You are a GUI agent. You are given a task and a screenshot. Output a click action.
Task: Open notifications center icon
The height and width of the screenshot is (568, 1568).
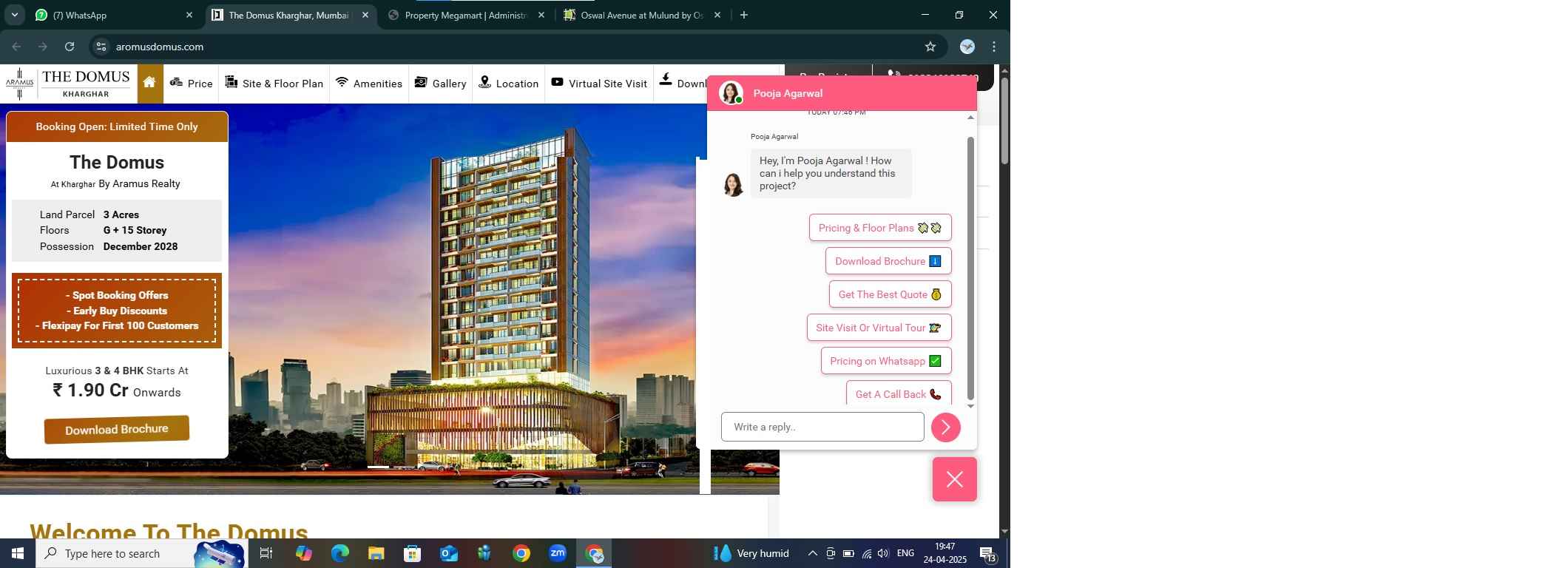[988, 553]
